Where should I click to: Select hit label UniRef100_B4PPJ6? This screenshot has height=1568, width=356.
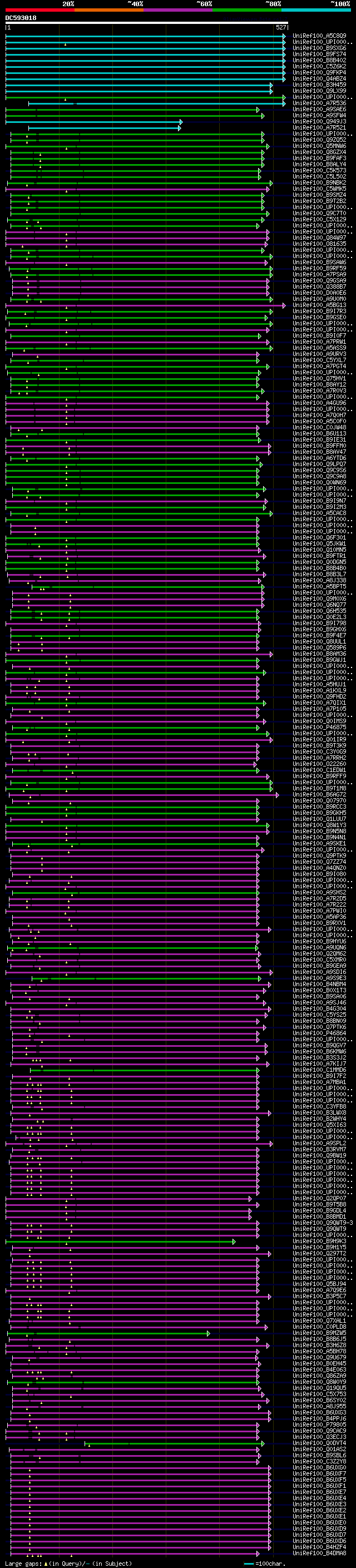(319, 1419)
